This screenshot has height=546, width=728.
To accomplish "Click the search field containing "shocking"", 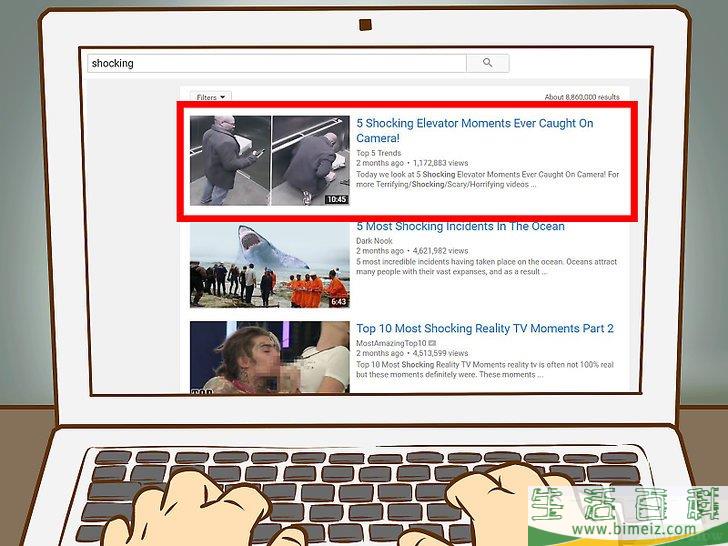I will coord(277,63).
